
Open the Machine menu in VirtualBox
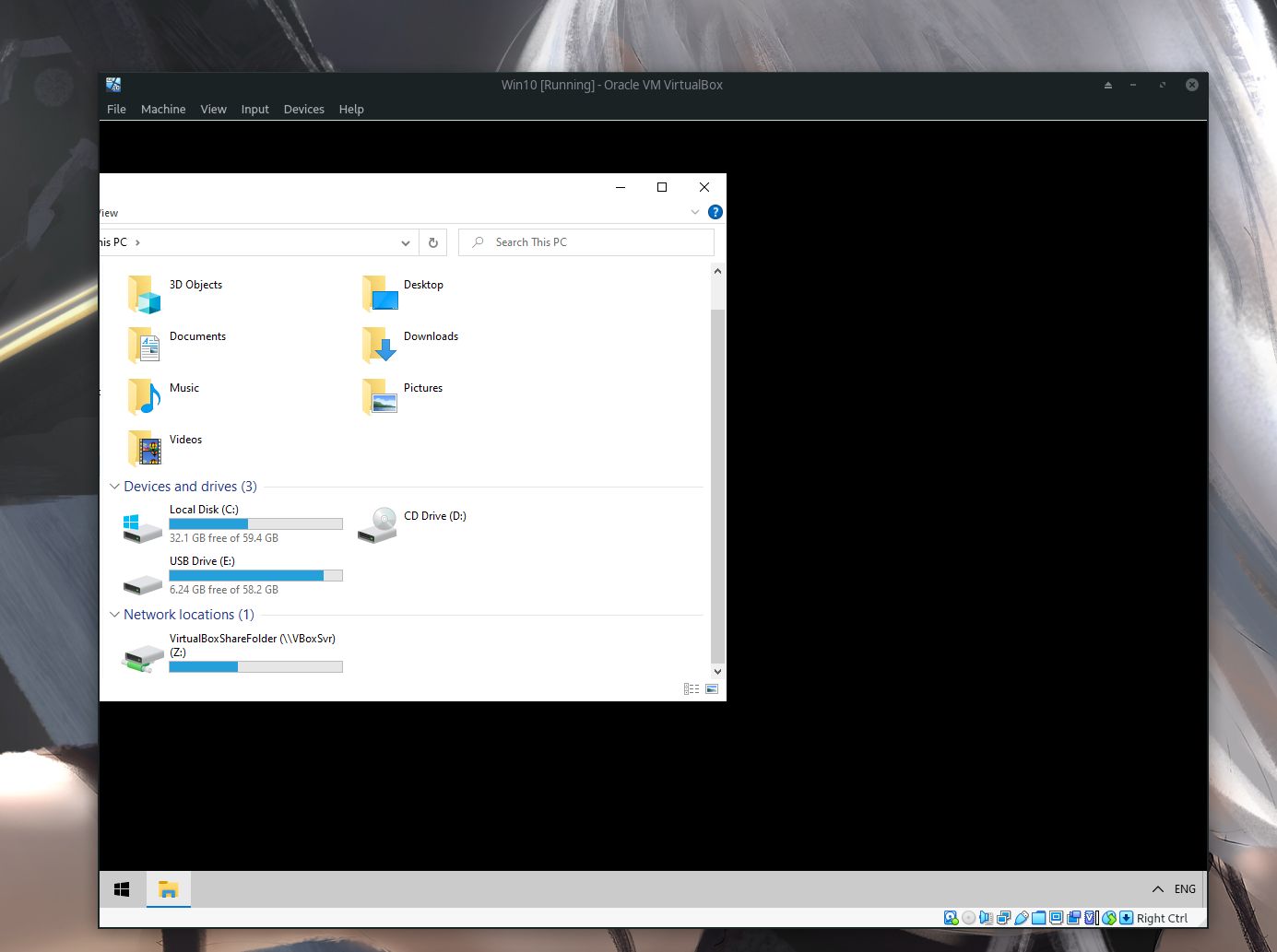coord(163,109)
